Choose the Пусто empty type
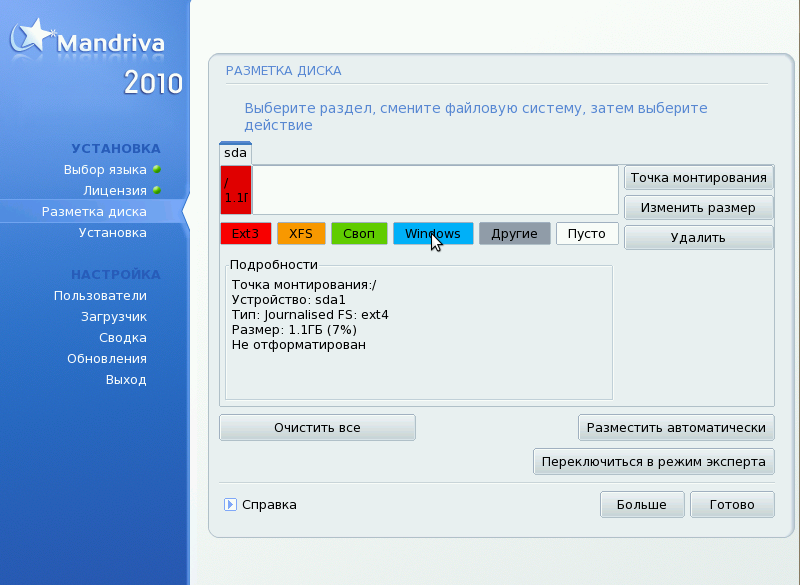800x585 pixels. [x=587, y=234]
